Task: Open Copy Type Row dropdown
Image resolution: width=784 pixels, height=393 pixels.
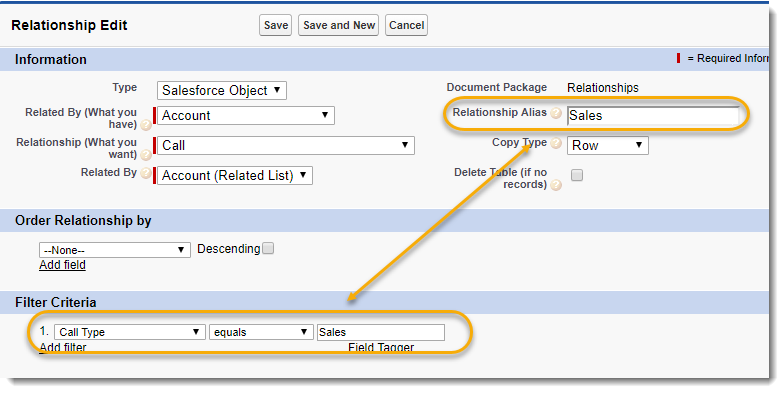Action: 608,146
